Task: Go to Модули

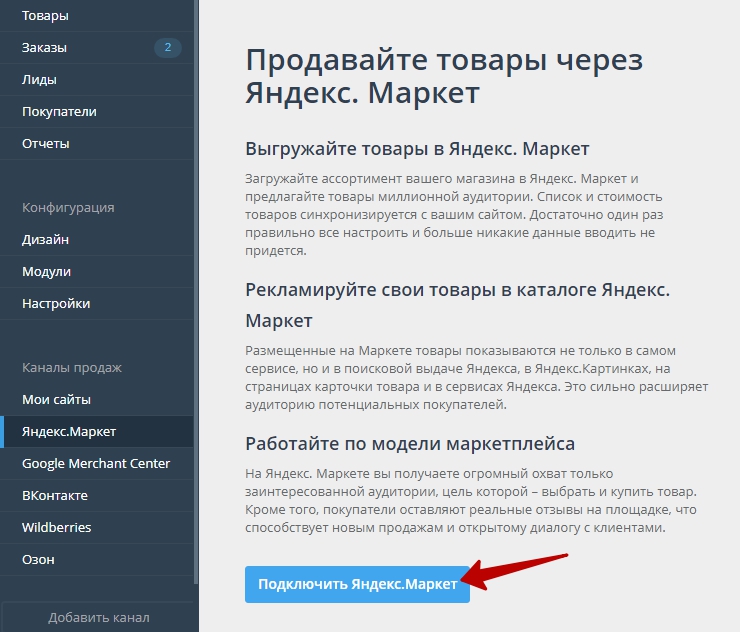Action: [96, 272]
